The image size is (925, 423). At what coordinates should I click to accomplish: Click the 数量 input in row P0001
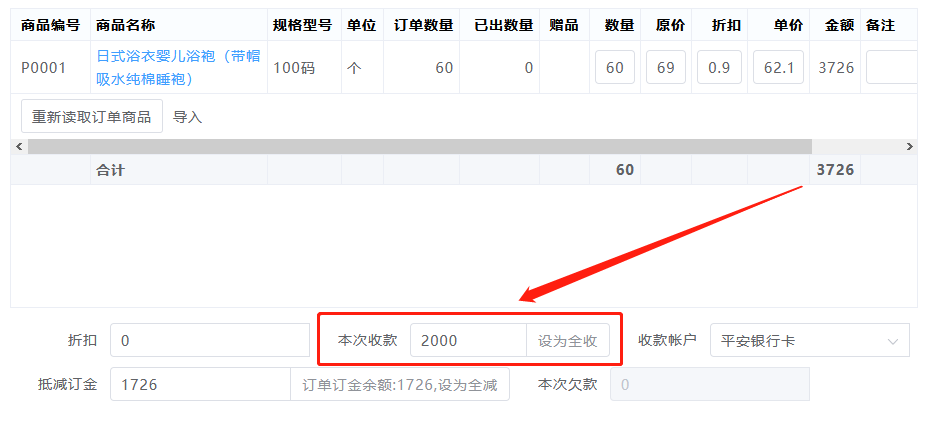pyautogui.click(x=615, y=68)
